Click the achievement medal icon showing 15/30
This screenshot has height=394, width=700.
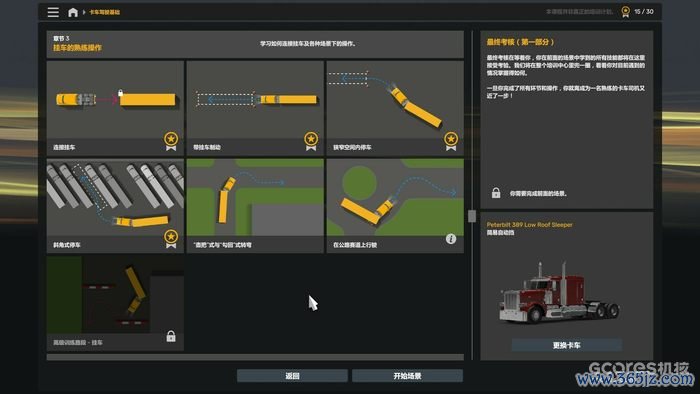point(625,12)
